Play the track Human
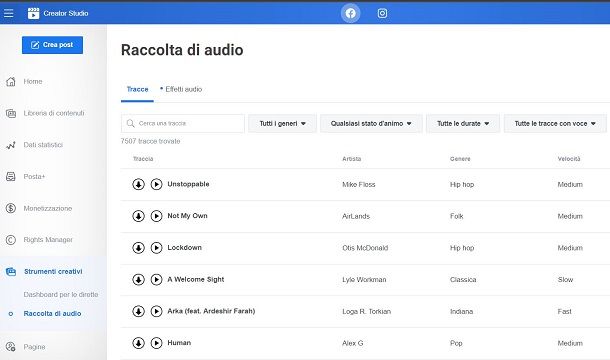610x360 pixels. [x=156, y=343]
